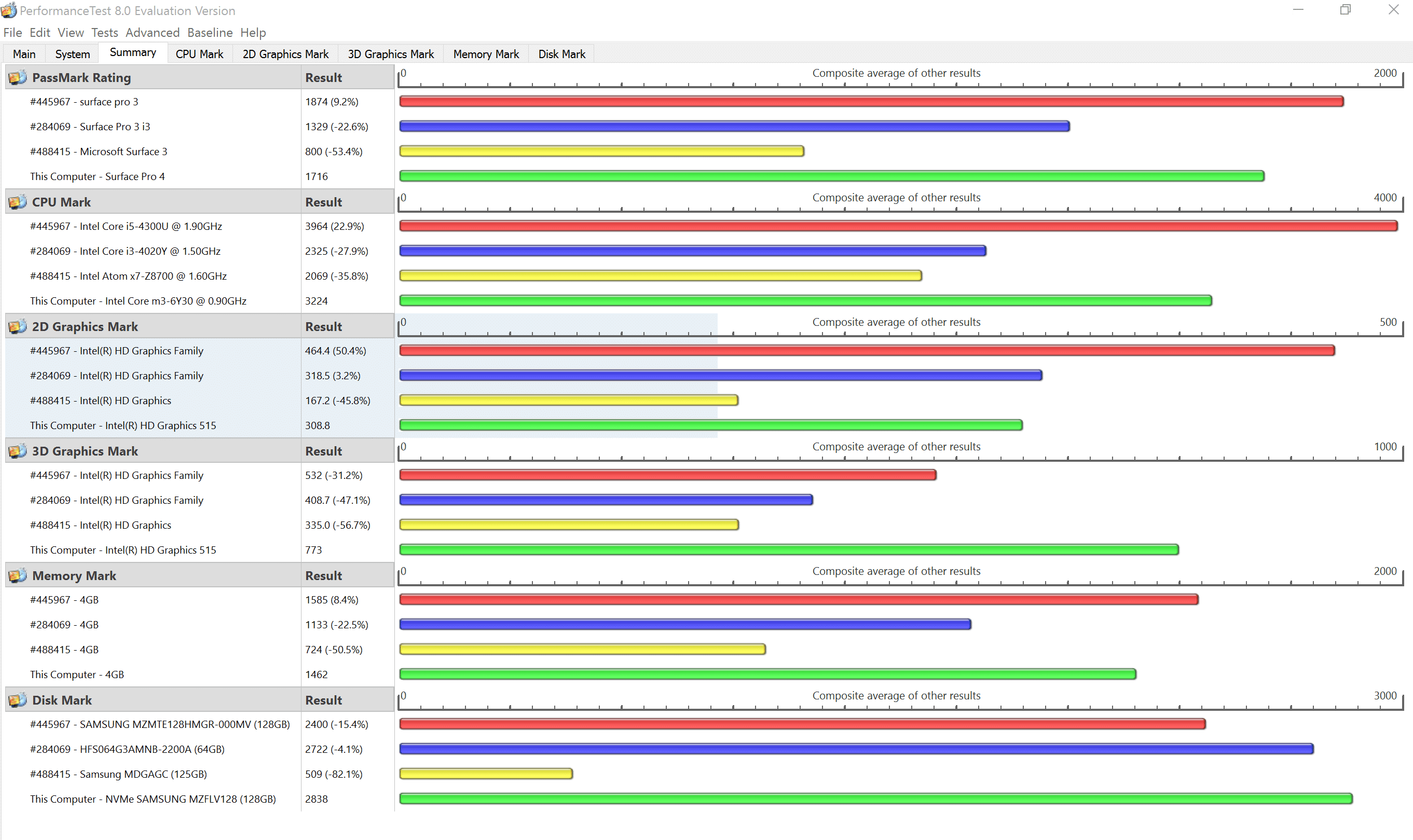Switch to the Disk Mark tab
Image resolution: width=1413 pixels, height=840 pixels.
[x=561, y=54]
